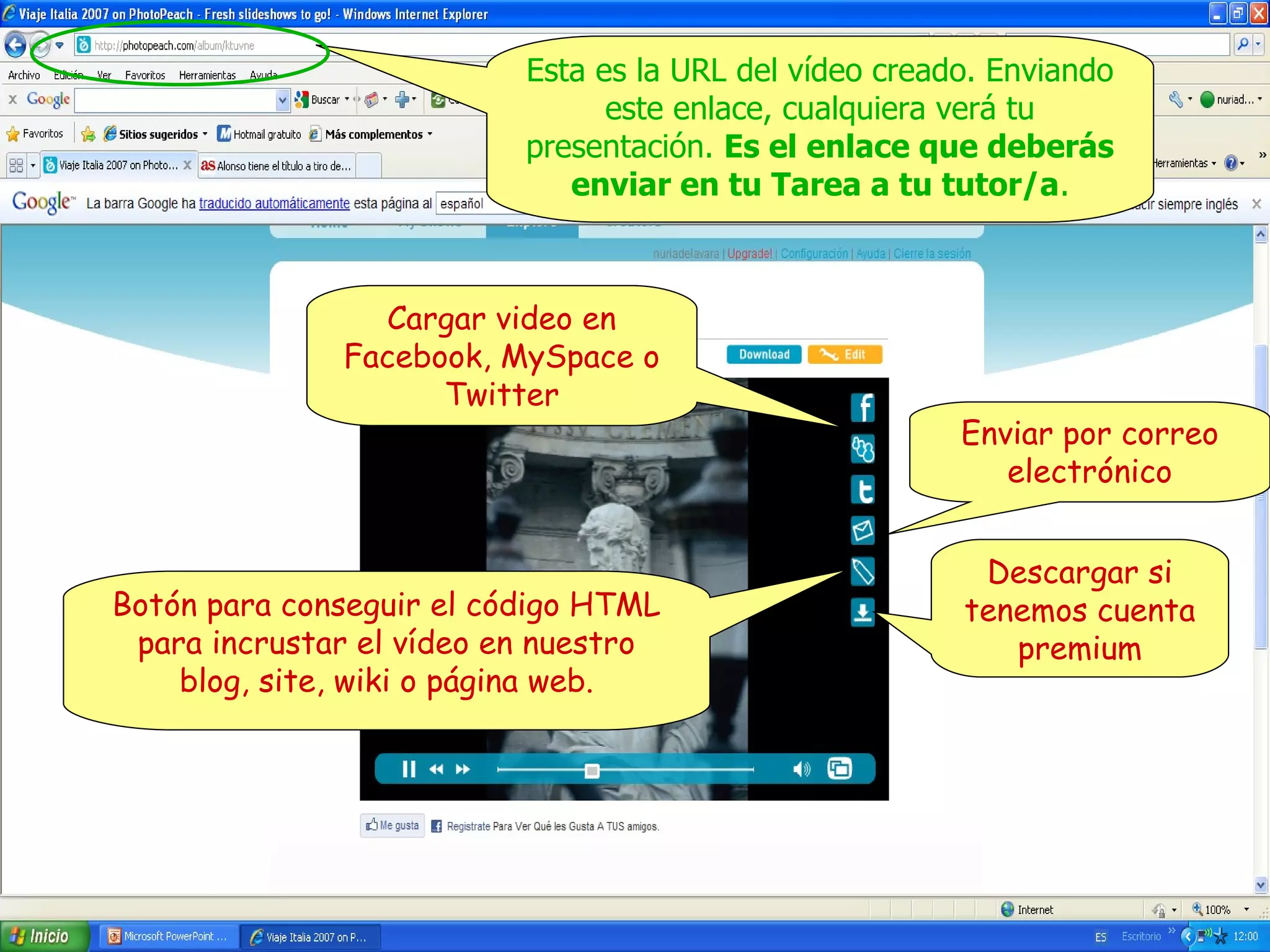Open the Favoritos star button
The width and height of the screenshot is (1270, 952).
(x=35, y=134)
